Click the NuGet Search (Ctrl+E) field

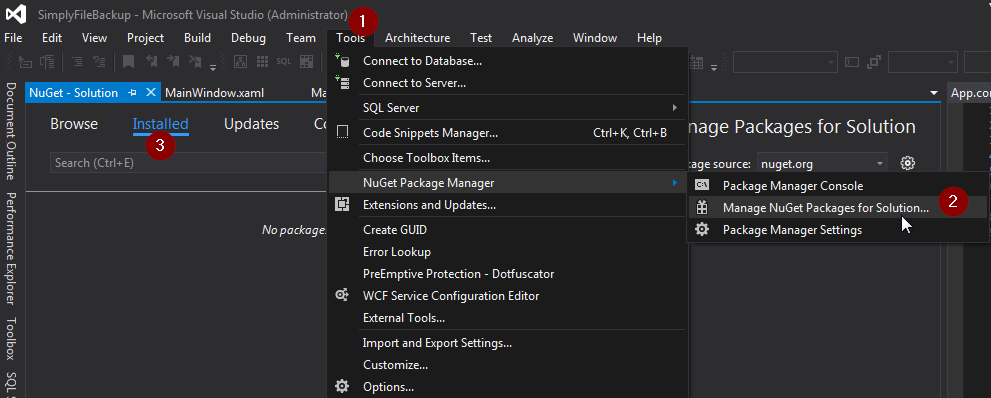(188, 162)
